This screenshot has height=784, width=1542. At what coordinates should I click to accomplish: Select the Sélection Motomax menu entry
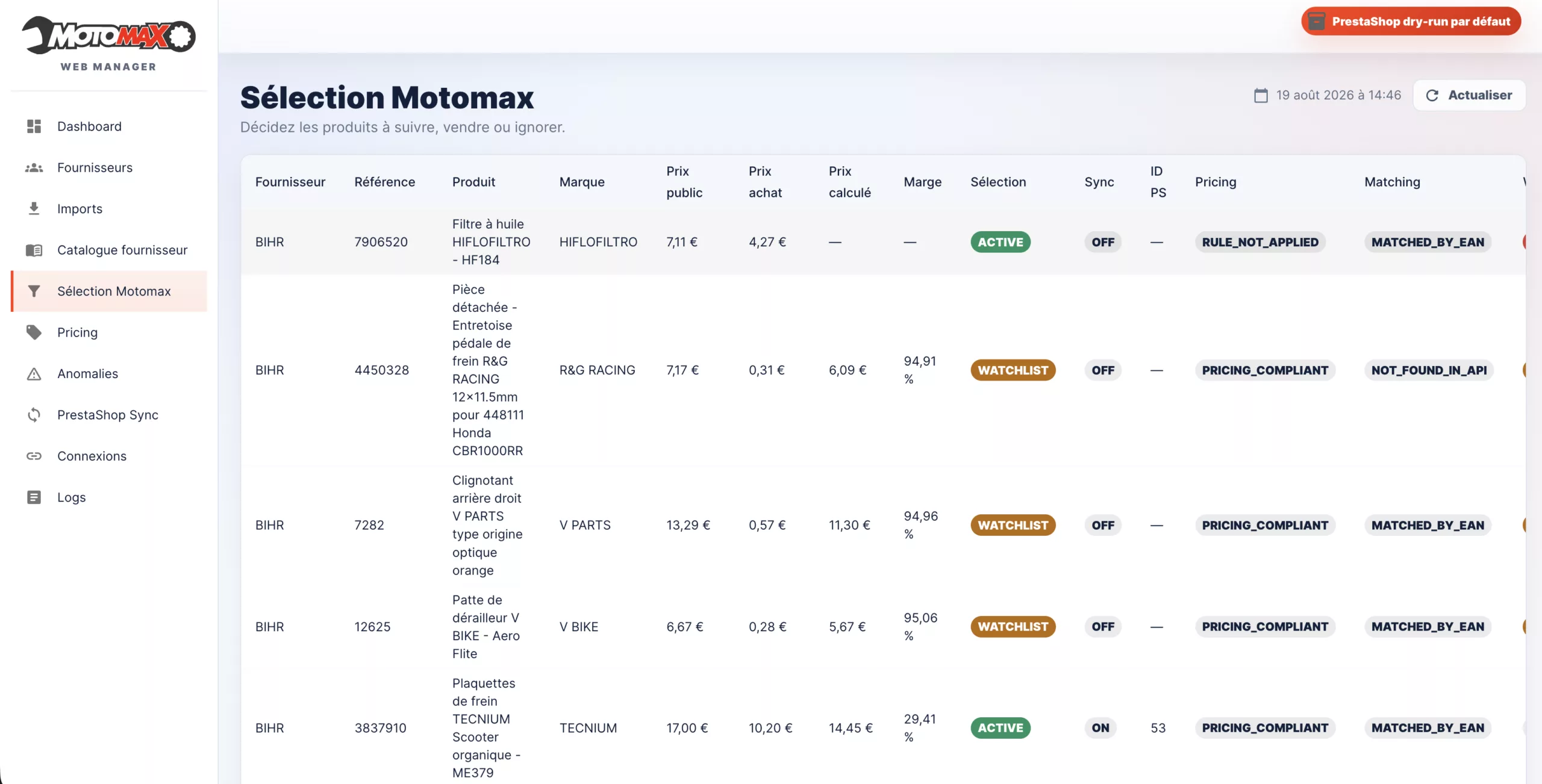(109, 291)
